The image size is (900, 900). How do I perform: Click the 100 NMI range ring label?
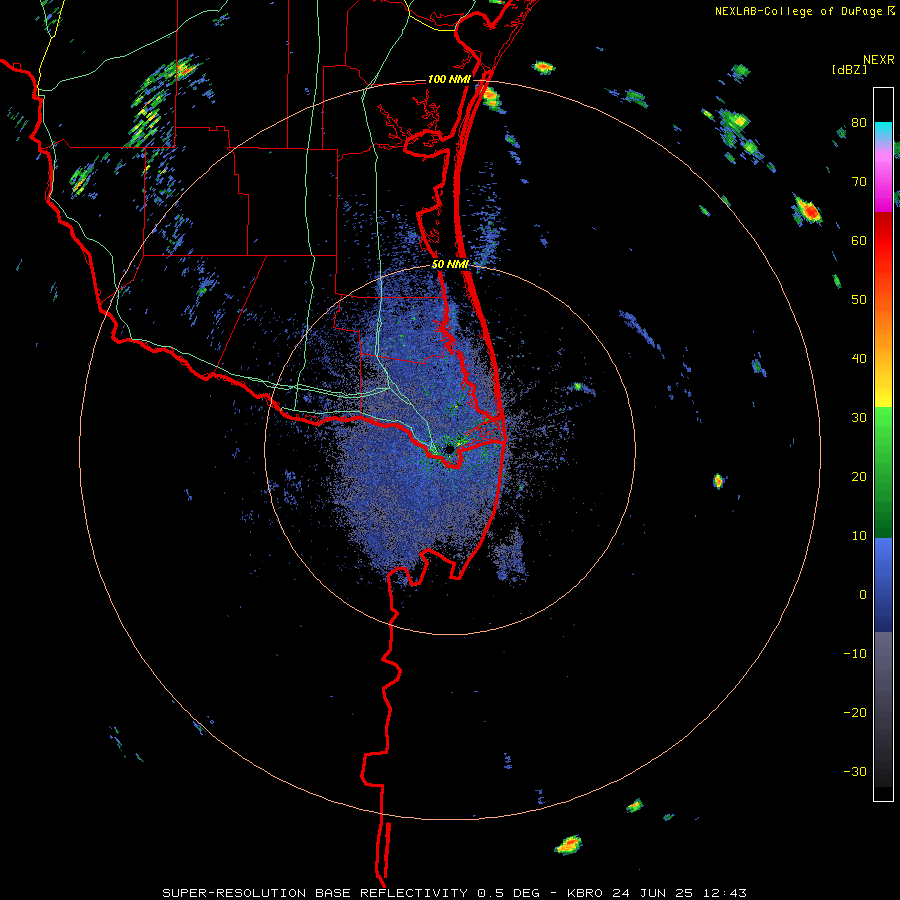tap(449, 79)
